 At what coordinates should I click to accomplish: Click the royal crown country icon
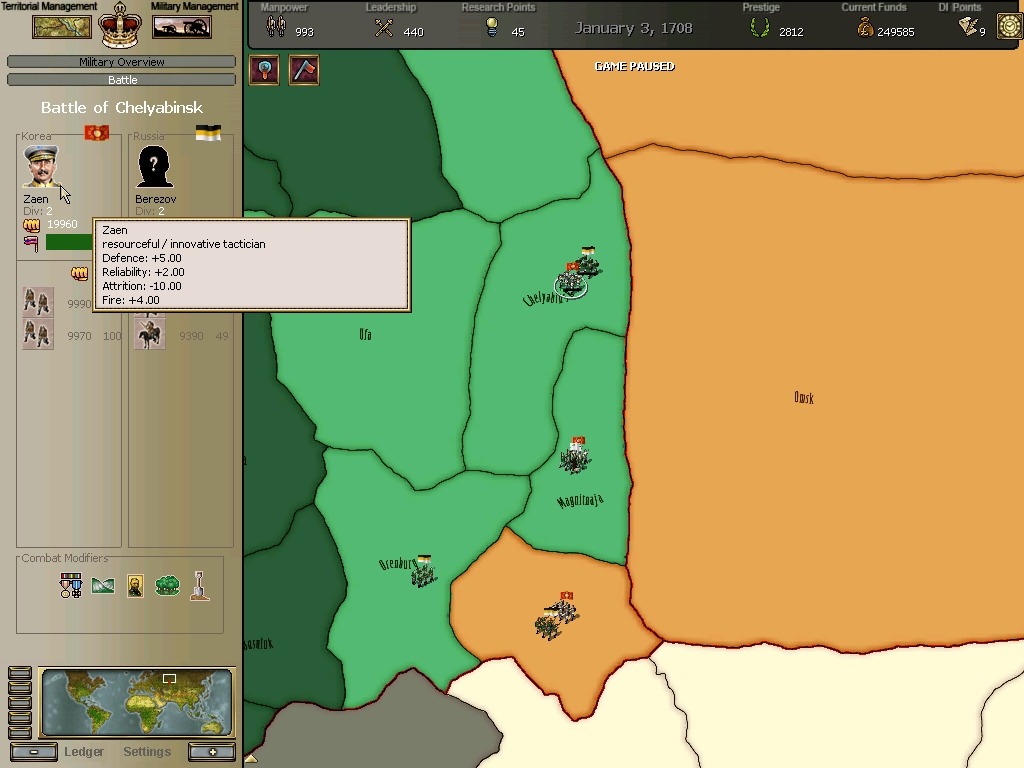(120, 26)
